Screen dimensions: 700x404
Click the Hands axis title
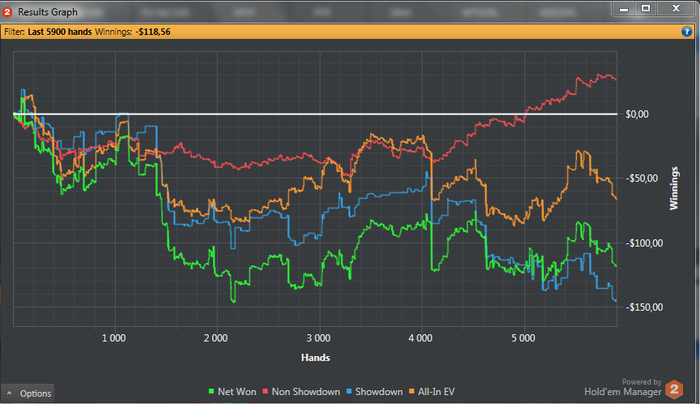click(x=315, y=358)
